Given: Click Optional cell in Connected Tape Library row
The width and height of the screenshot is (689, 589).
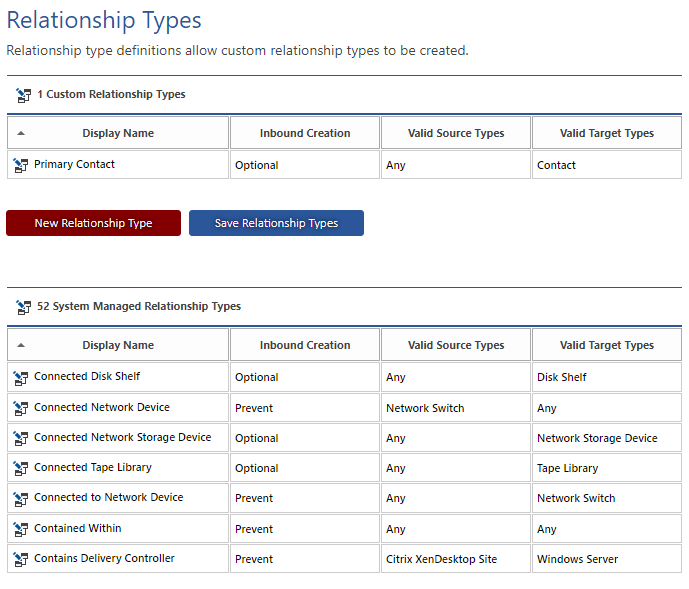Looking at the screenshot, I should 305,468.
